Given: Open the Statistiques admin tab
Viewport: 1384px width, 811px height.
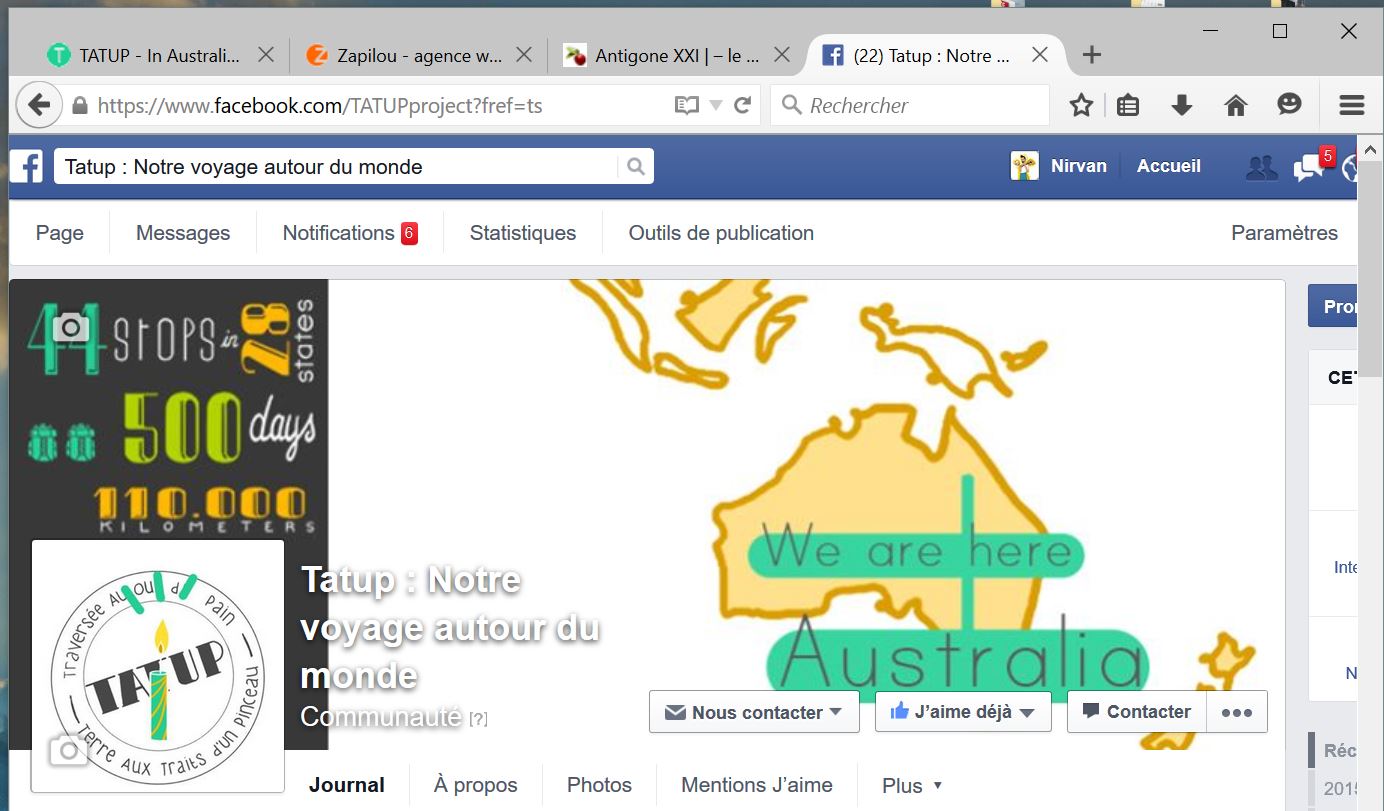Looking at the screenshot, I should 523,233.
